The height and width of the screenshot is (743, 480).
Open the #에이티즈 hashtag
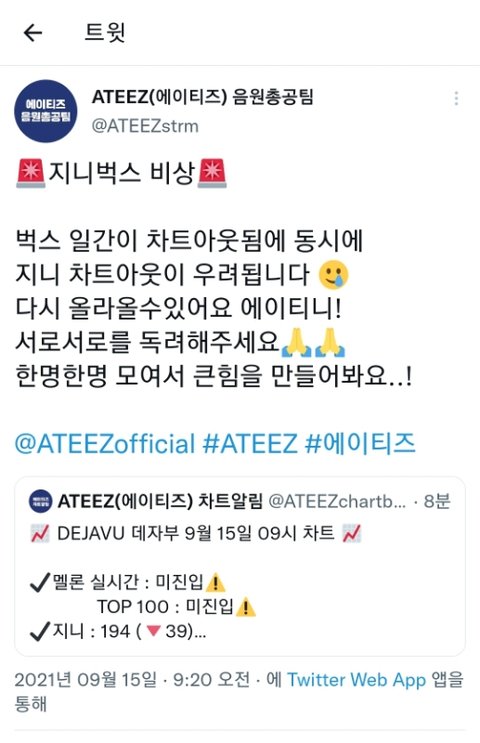point(360,444)
